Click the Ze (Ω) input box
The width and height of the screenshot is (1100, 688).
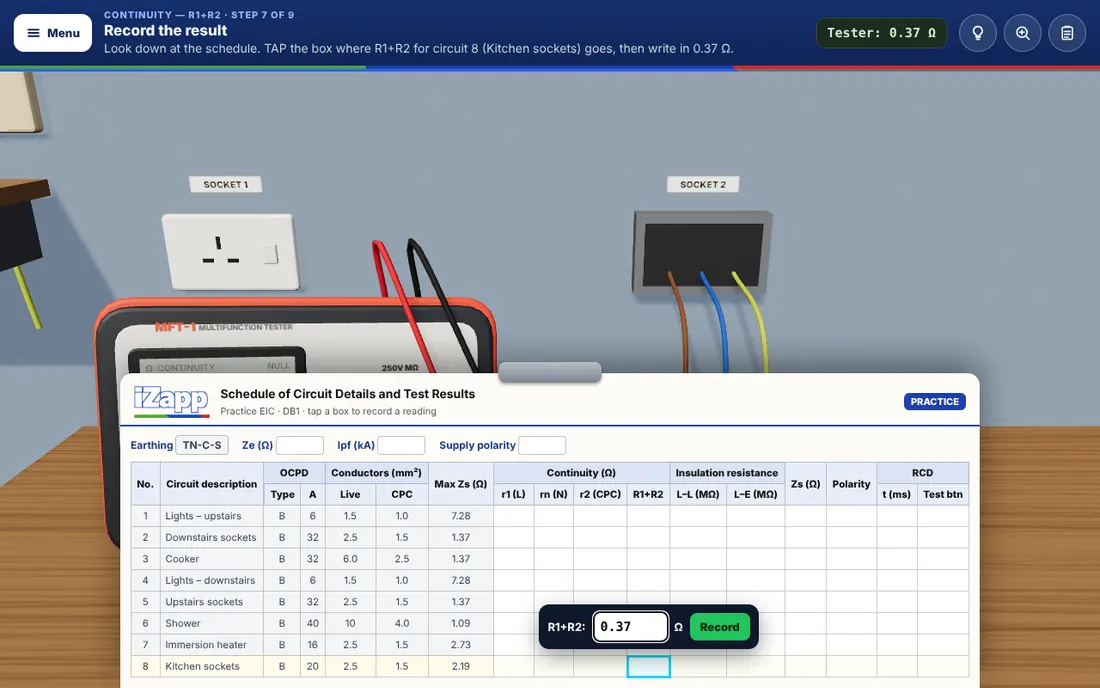click(300, 445)
